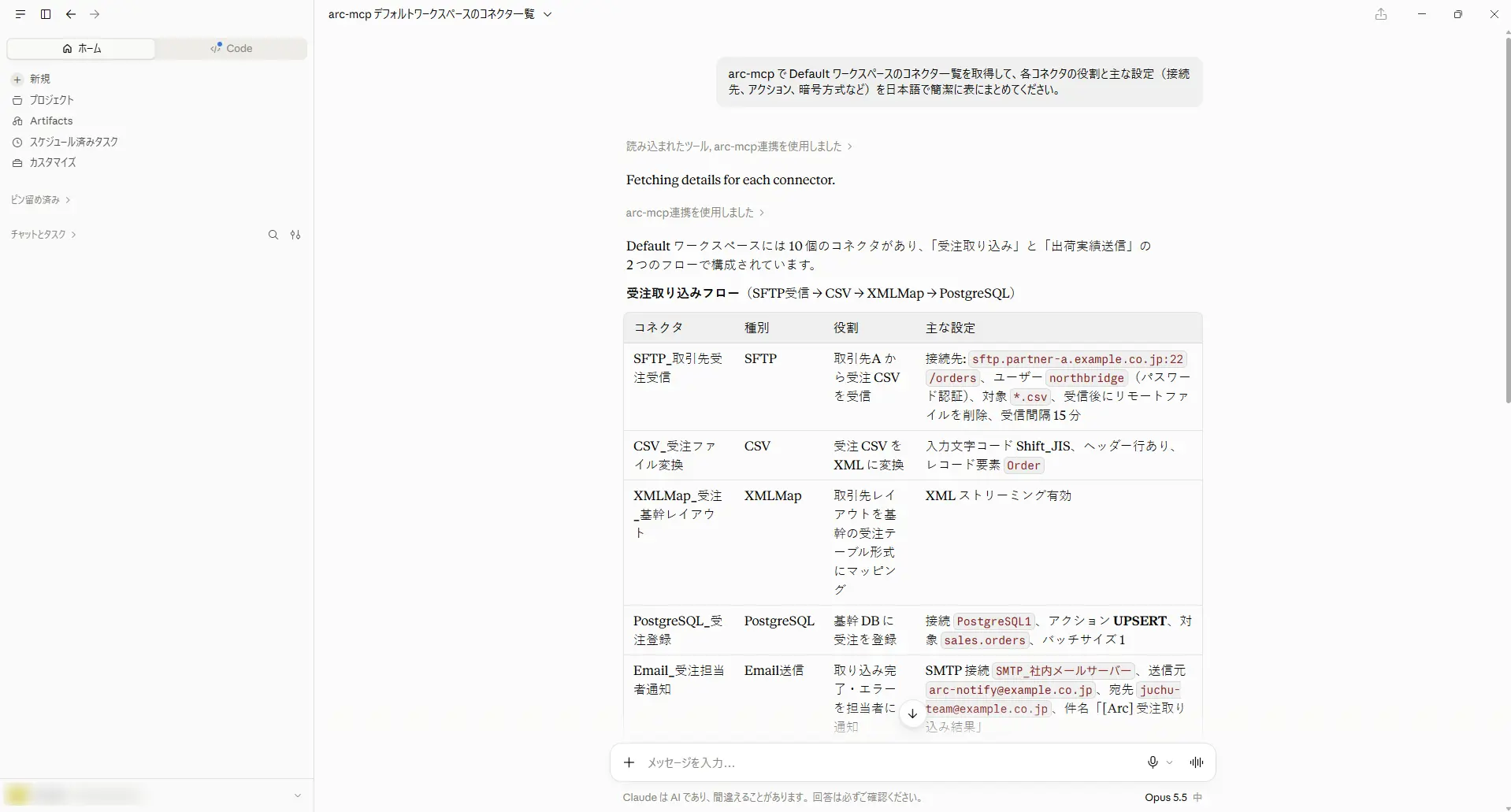Click the plus attach icon in message box
The width and height of the screenshot is (1511, 812).
tap(629, 762)
